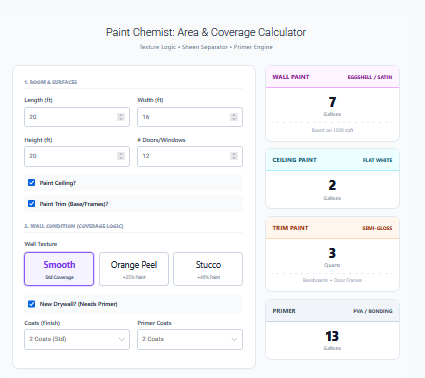Click the New Drywall label text
The width and height of the screenshot is (425, 378).
(x=78, y=304)
